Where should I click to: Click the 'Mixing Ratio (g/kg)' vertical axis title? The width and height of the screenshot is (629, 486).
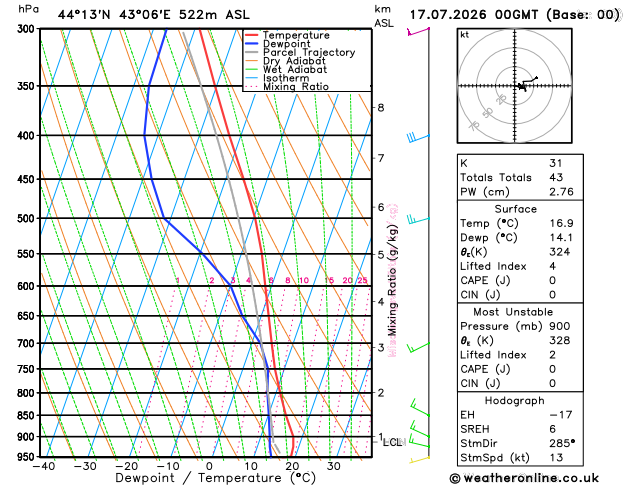pyautogui.click(x=392, y=280)
